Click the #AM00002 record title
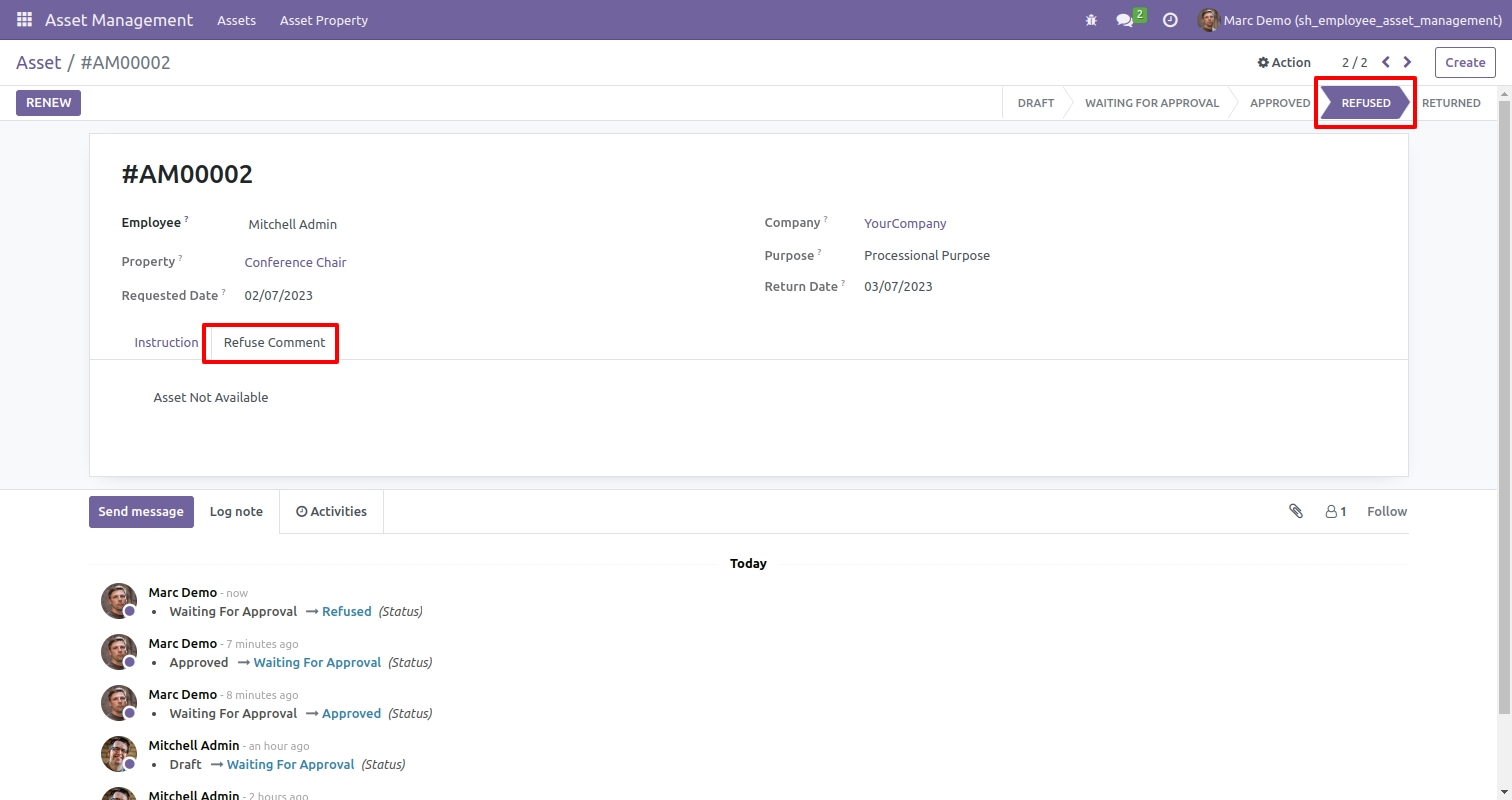This screenshot has height=800, width=1512. click(x=187, y=174)
